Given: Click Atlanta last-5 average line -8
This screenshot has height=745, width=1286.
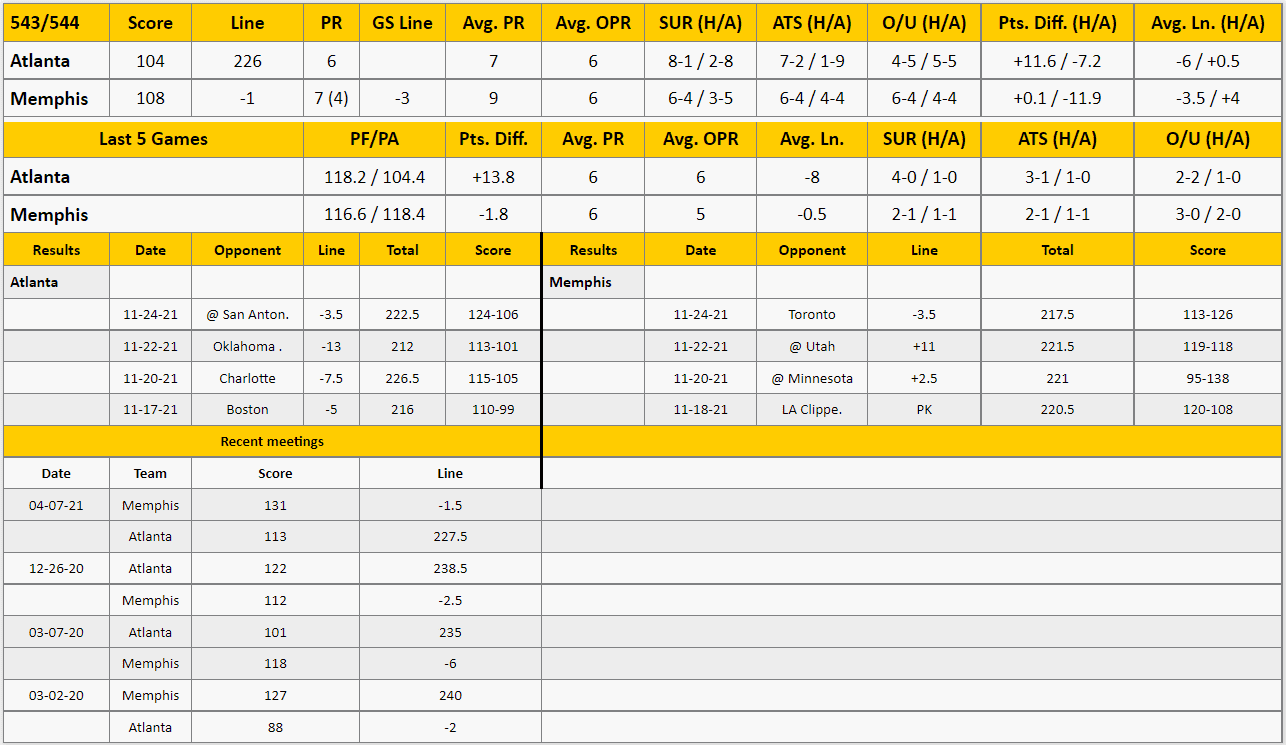Looking at the screenshot, I should [x=812, y=177].
